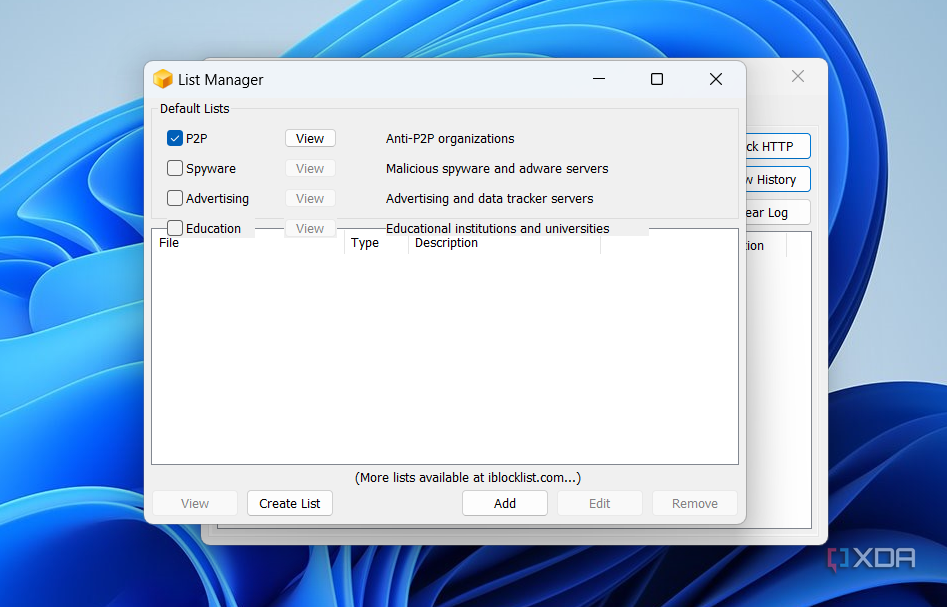Click the View button beside Education
947x607 pixels.
coord(310,228)
